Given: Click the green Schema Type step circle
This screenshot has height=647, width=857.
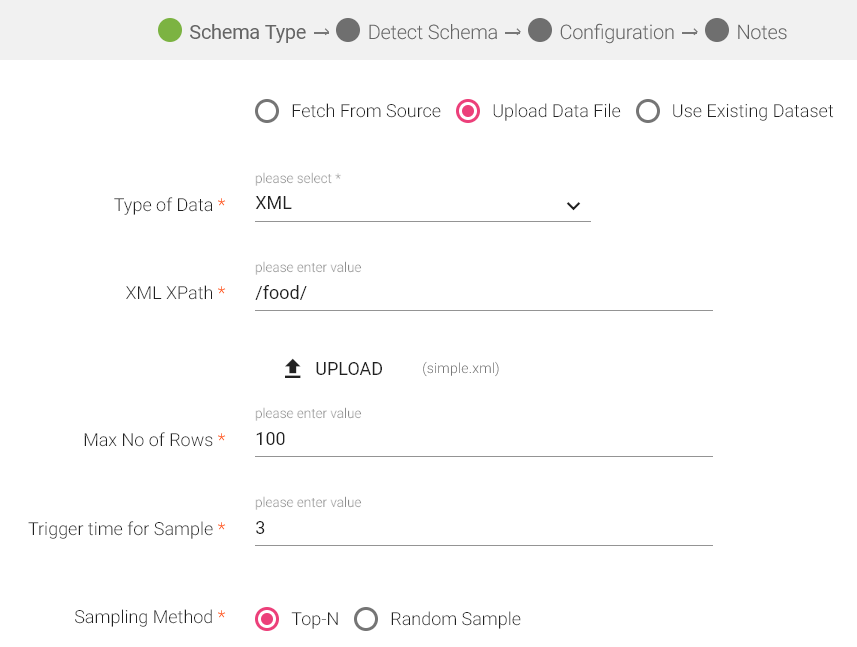Looking at the screenshot, I should [168, 31].
